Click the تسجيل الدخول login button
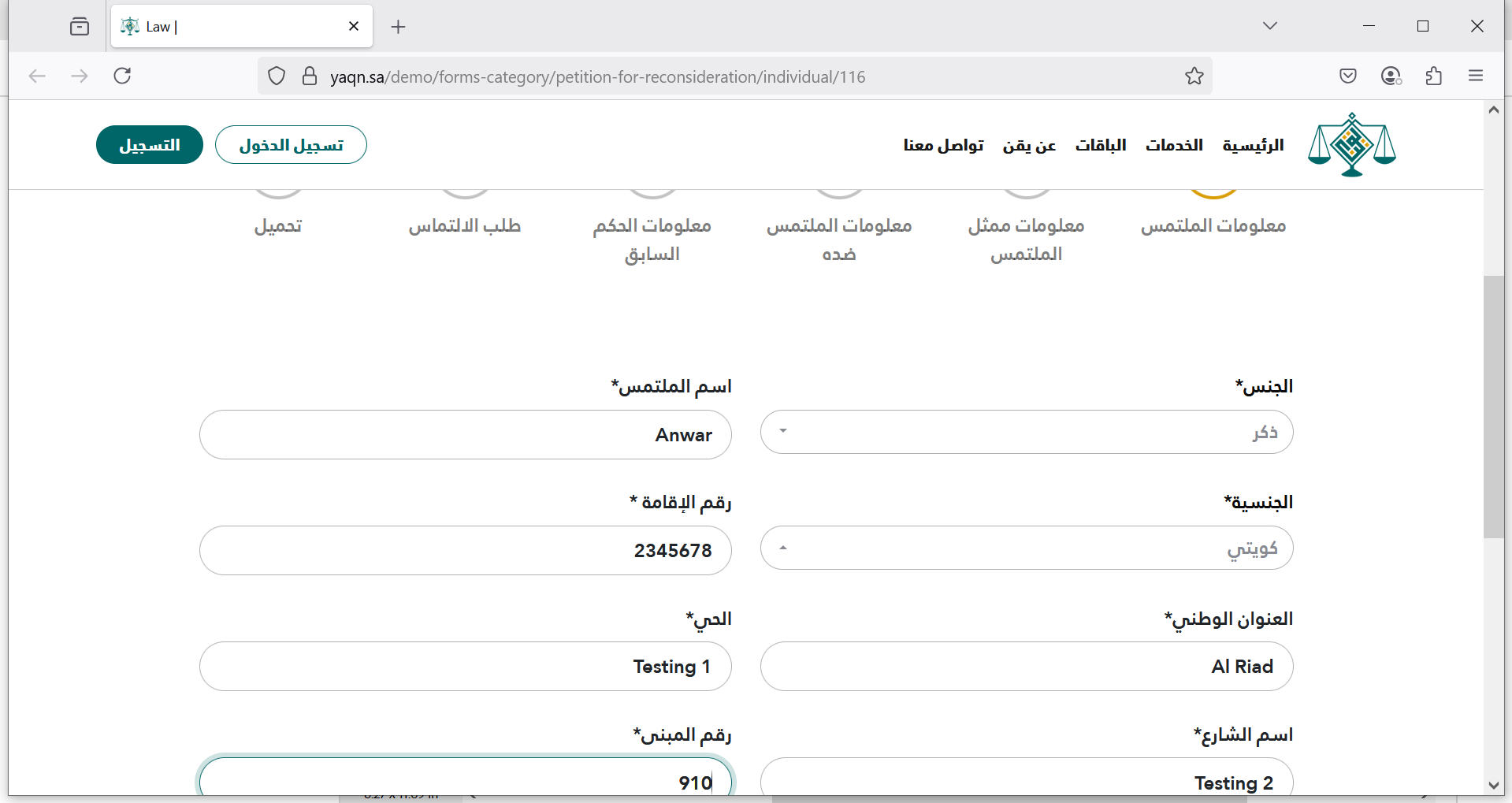 291,145
